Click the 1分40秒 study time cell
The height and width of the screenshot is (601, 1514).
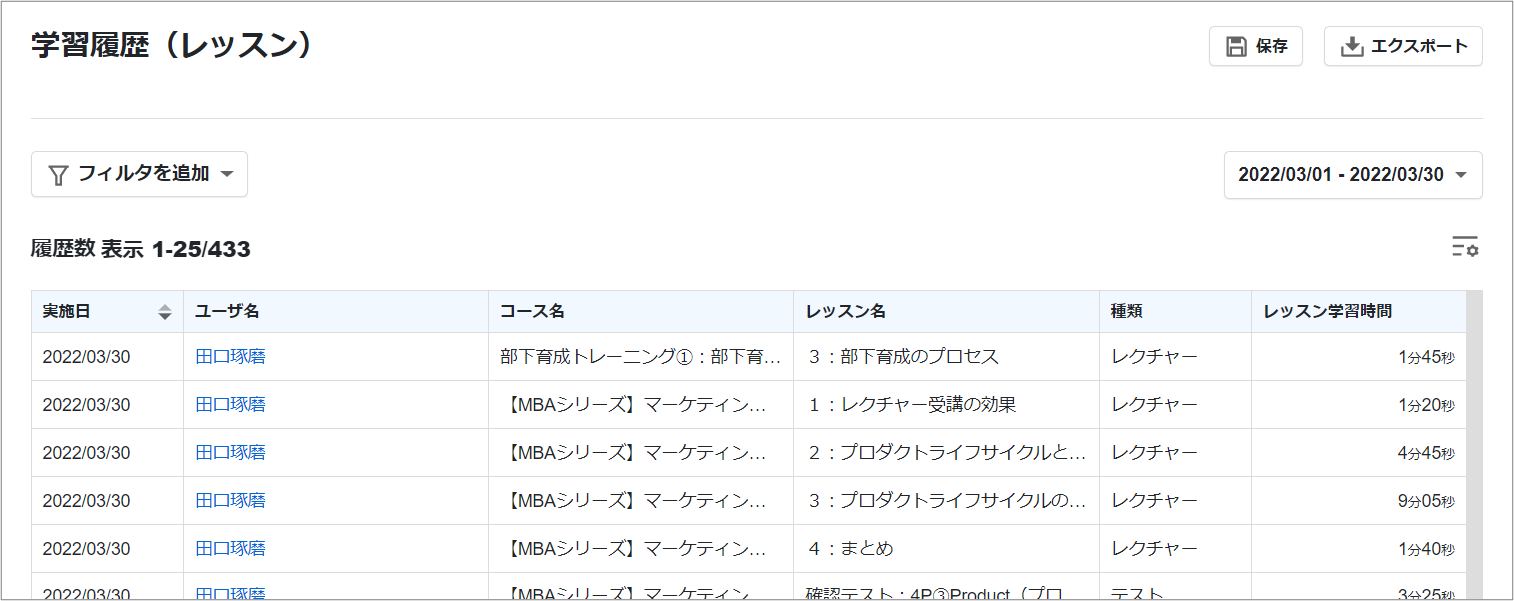(x=1359, y=549)
